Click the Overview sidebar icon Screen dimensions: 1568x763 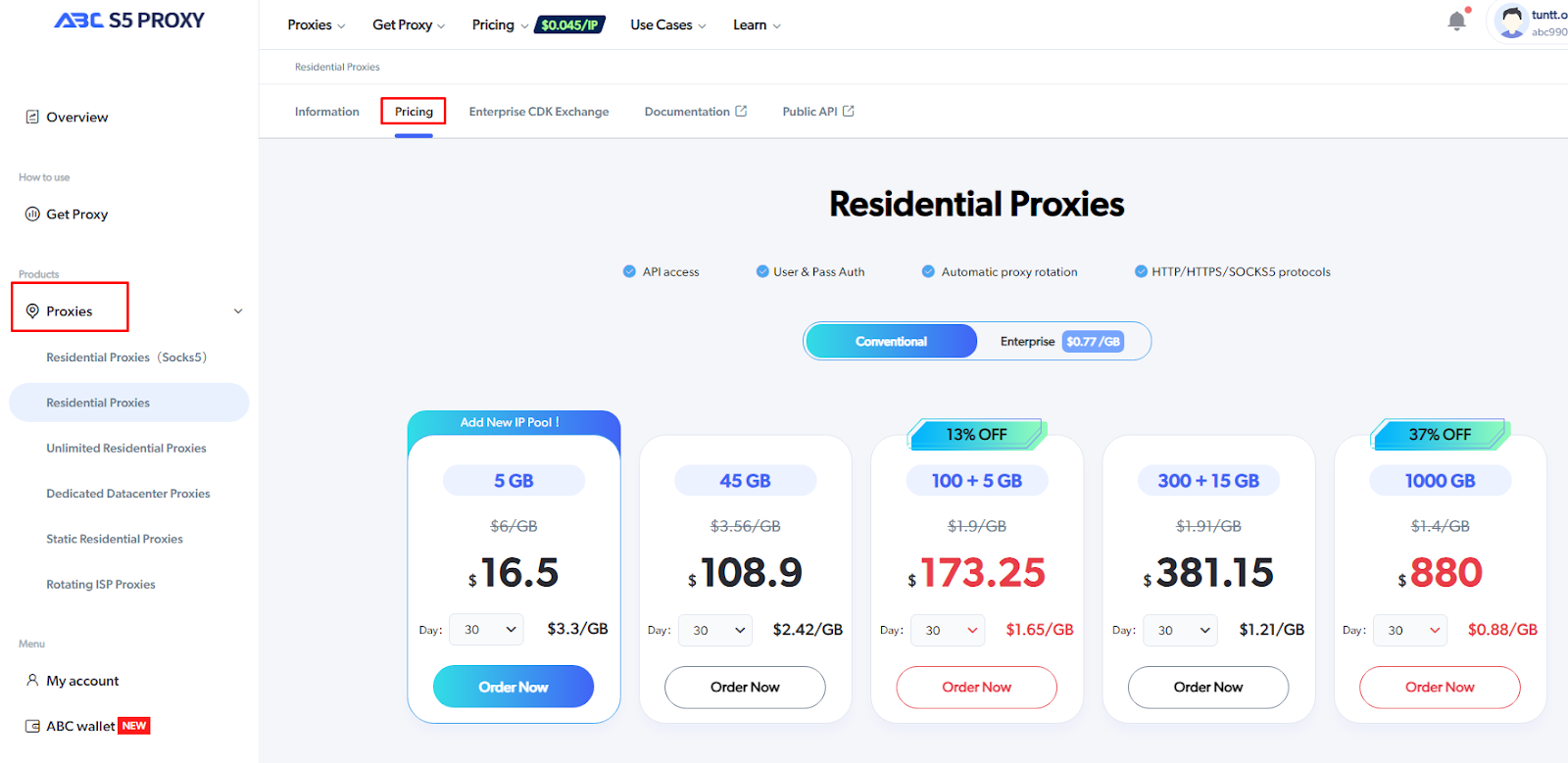tap(32, 117)
